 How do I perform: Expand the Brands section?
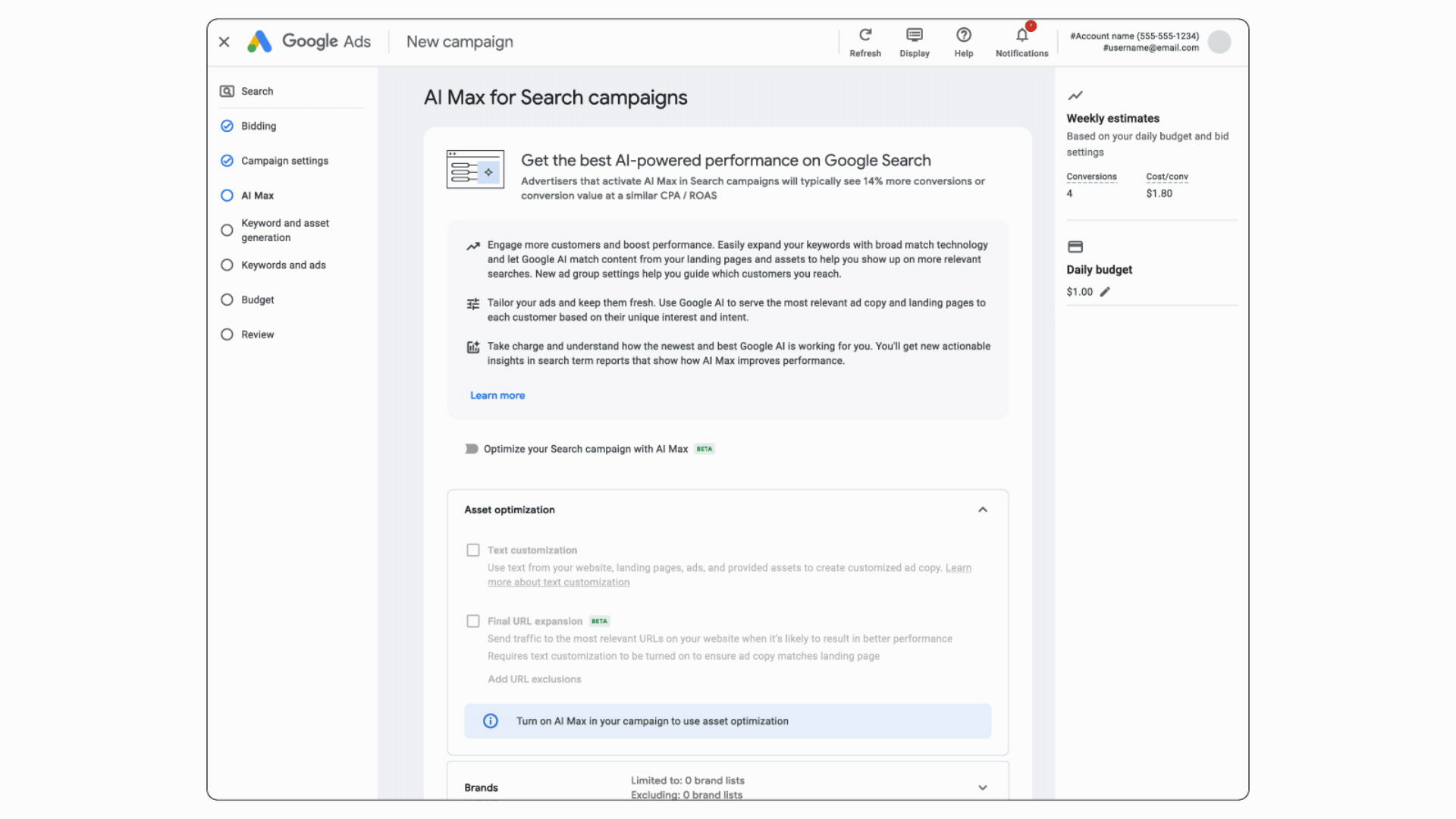[982, 787]
